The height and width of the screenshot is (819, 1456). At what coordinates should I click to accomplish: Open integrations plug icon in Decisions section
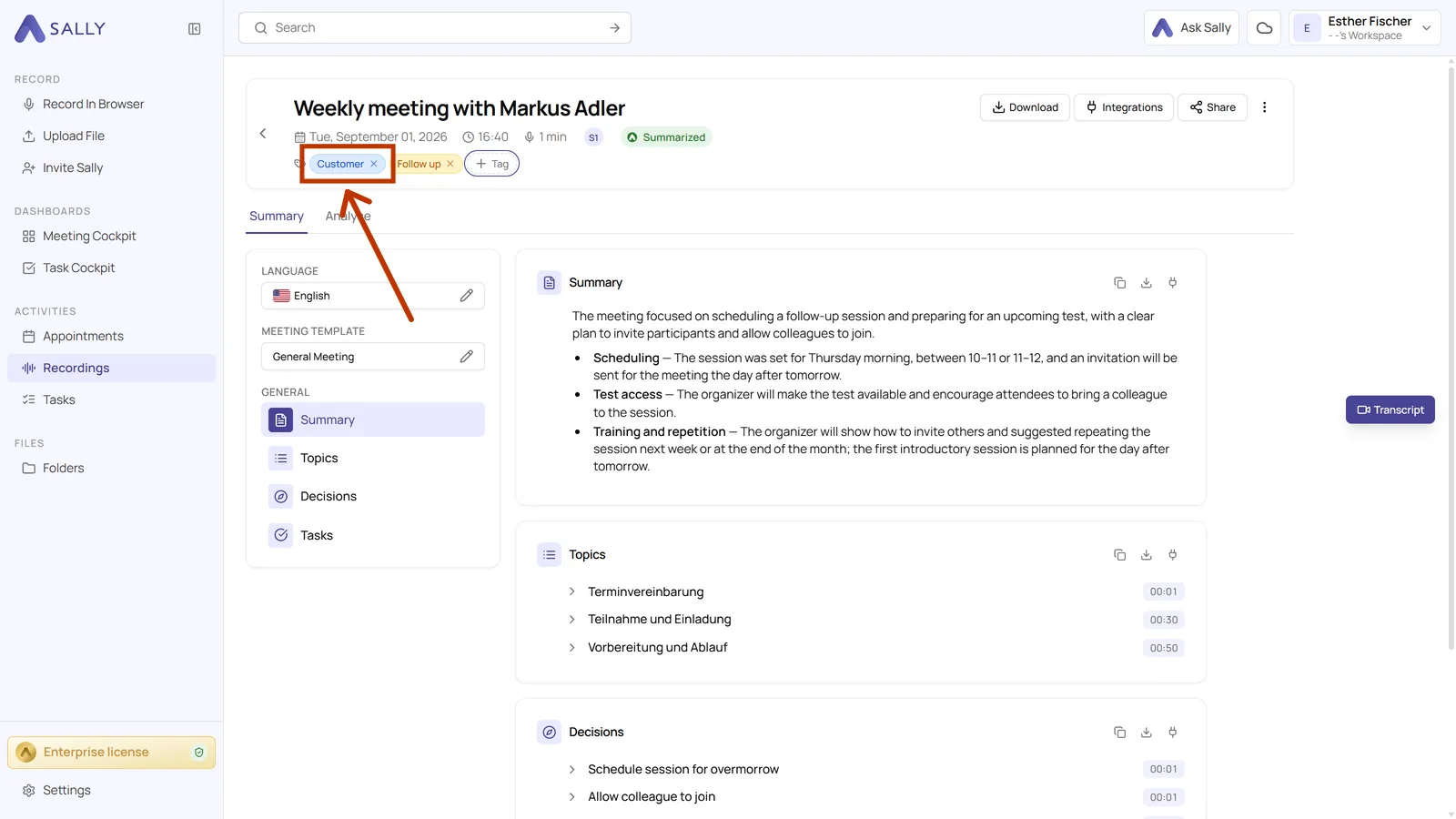click(1172, 733)
